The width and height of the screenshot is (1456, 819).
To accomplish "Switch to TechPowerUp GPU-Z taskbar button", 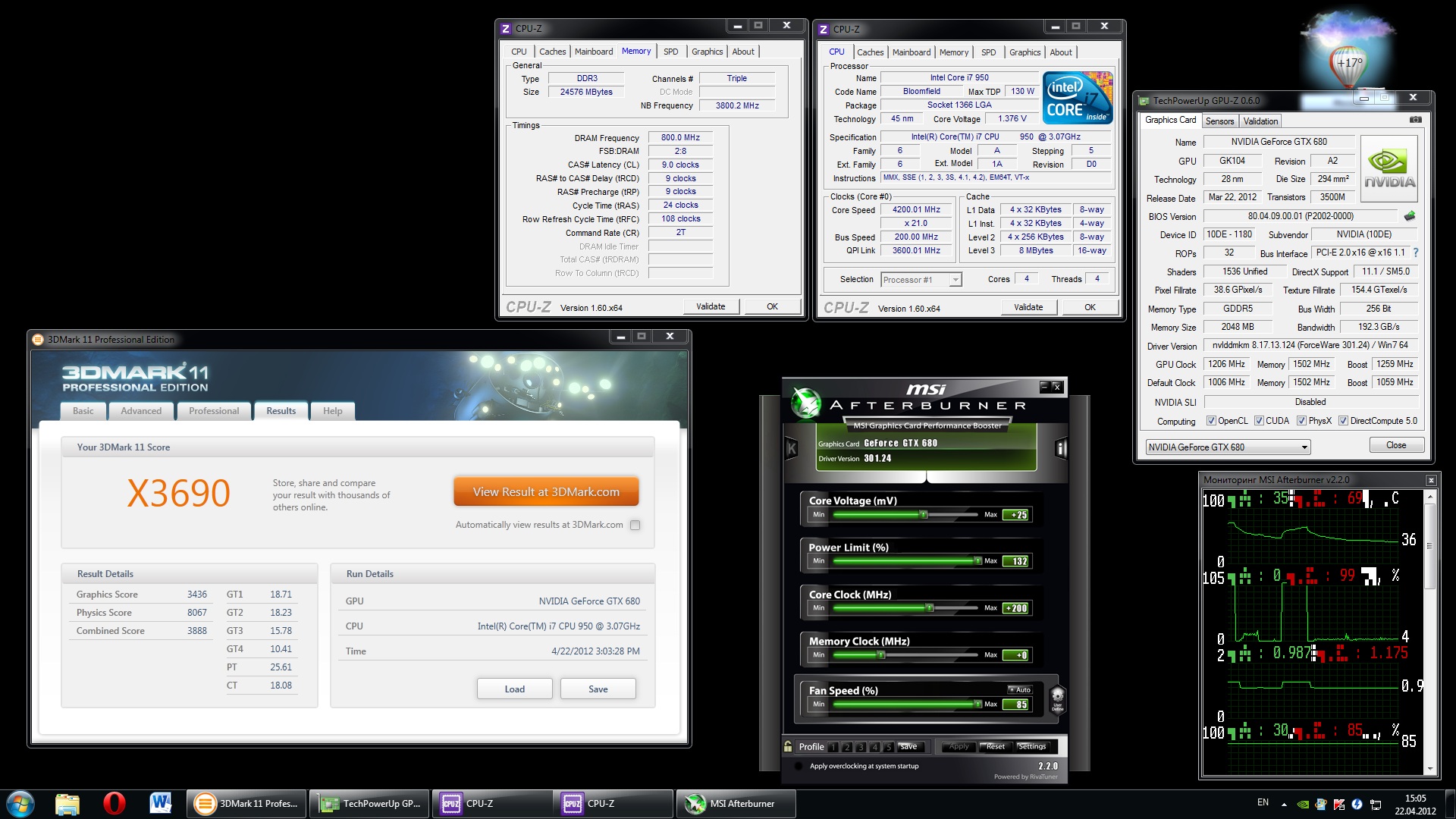I will coord(369,804).
